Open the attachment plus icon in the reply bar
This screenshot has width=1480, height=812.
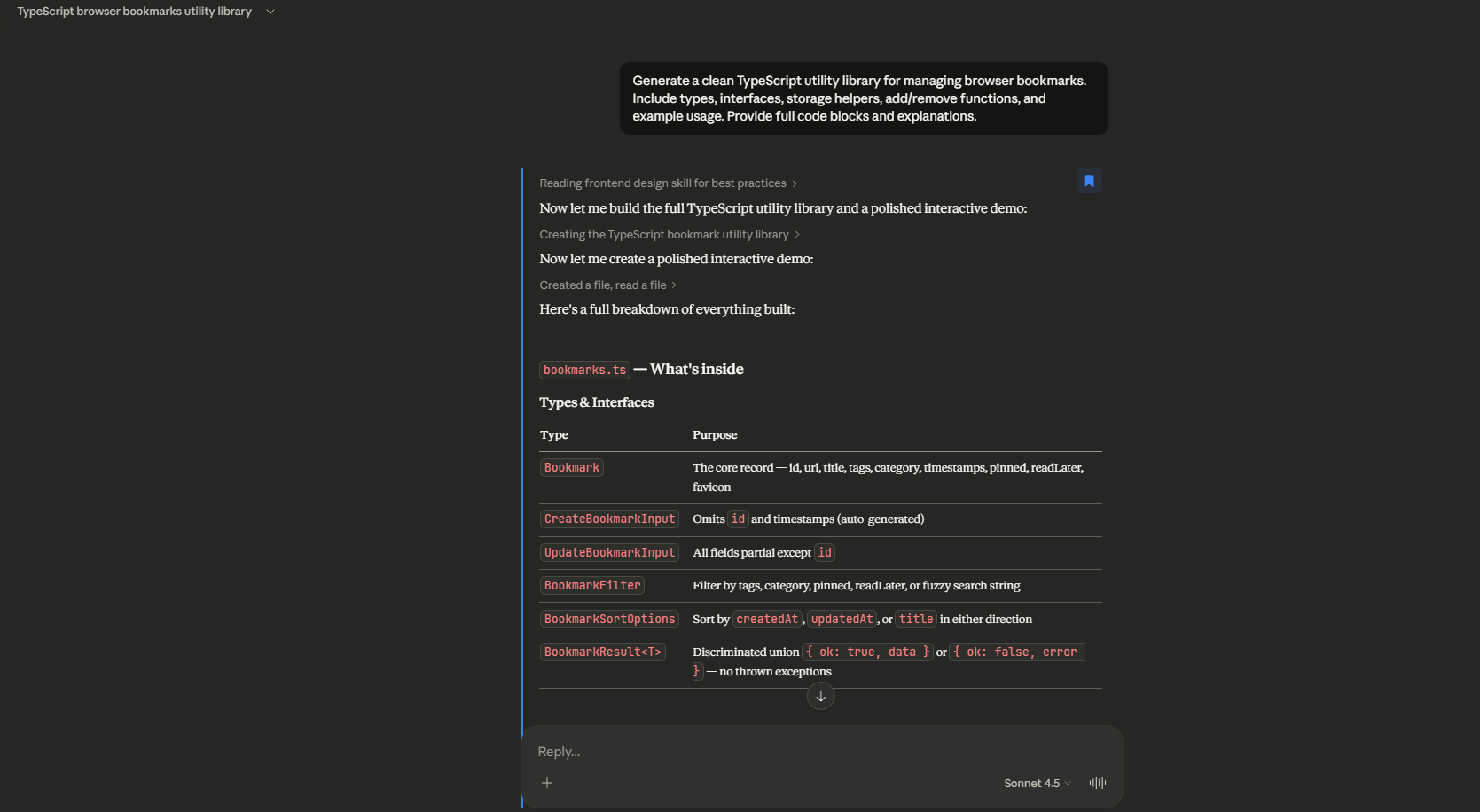547,783
